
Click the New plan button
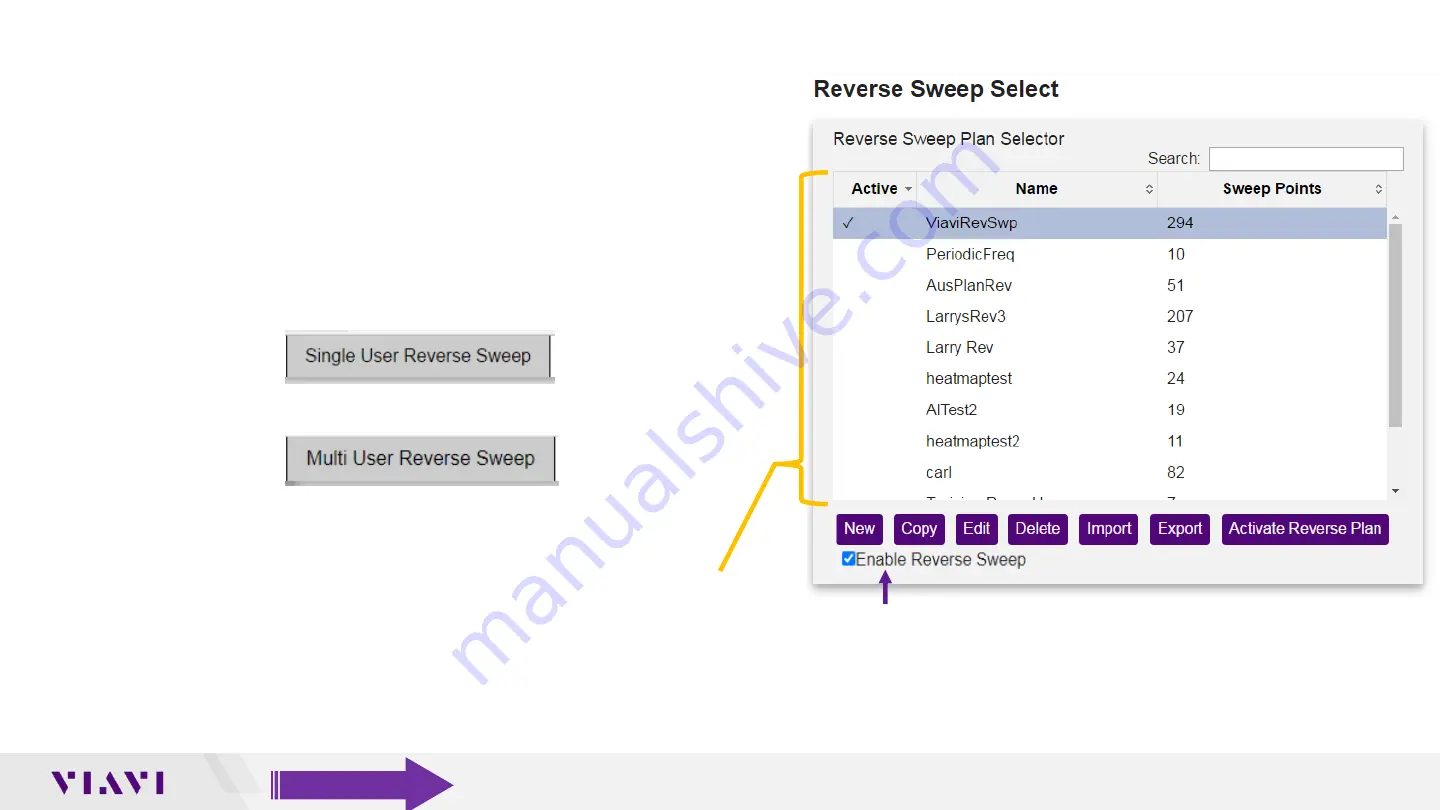point(859,529)
